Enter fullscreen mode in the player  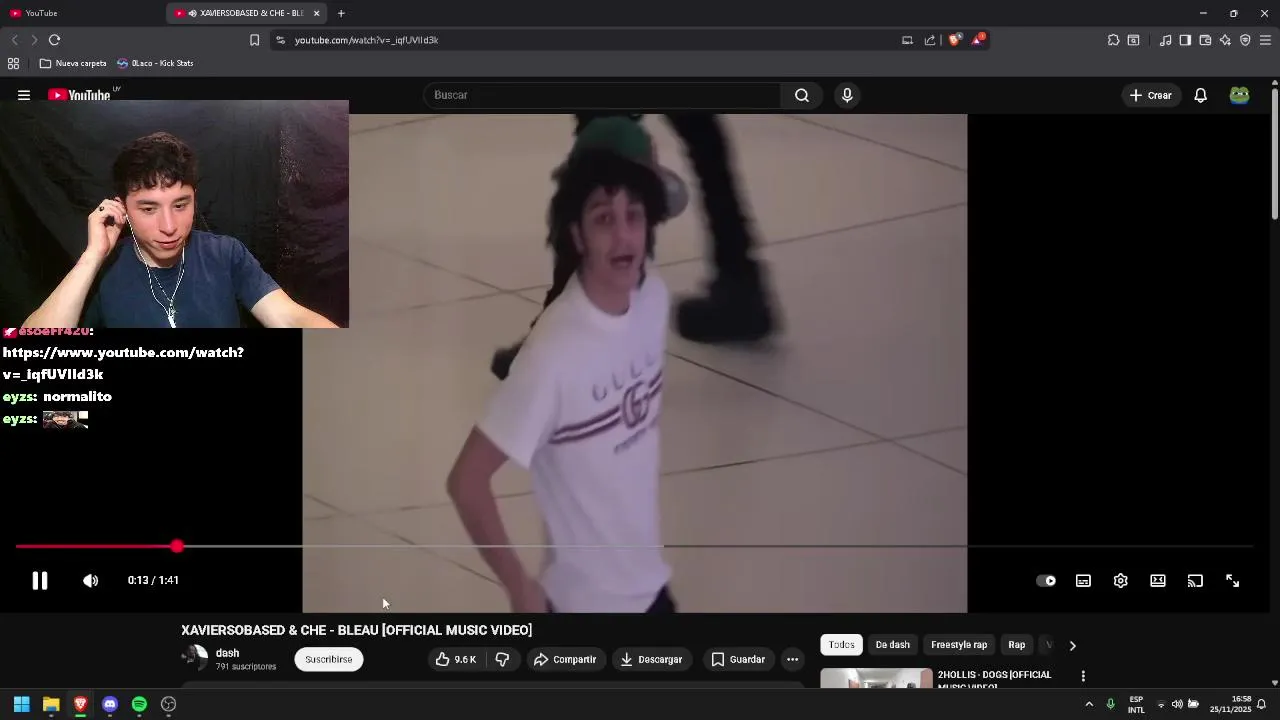tap(1232, 580)
